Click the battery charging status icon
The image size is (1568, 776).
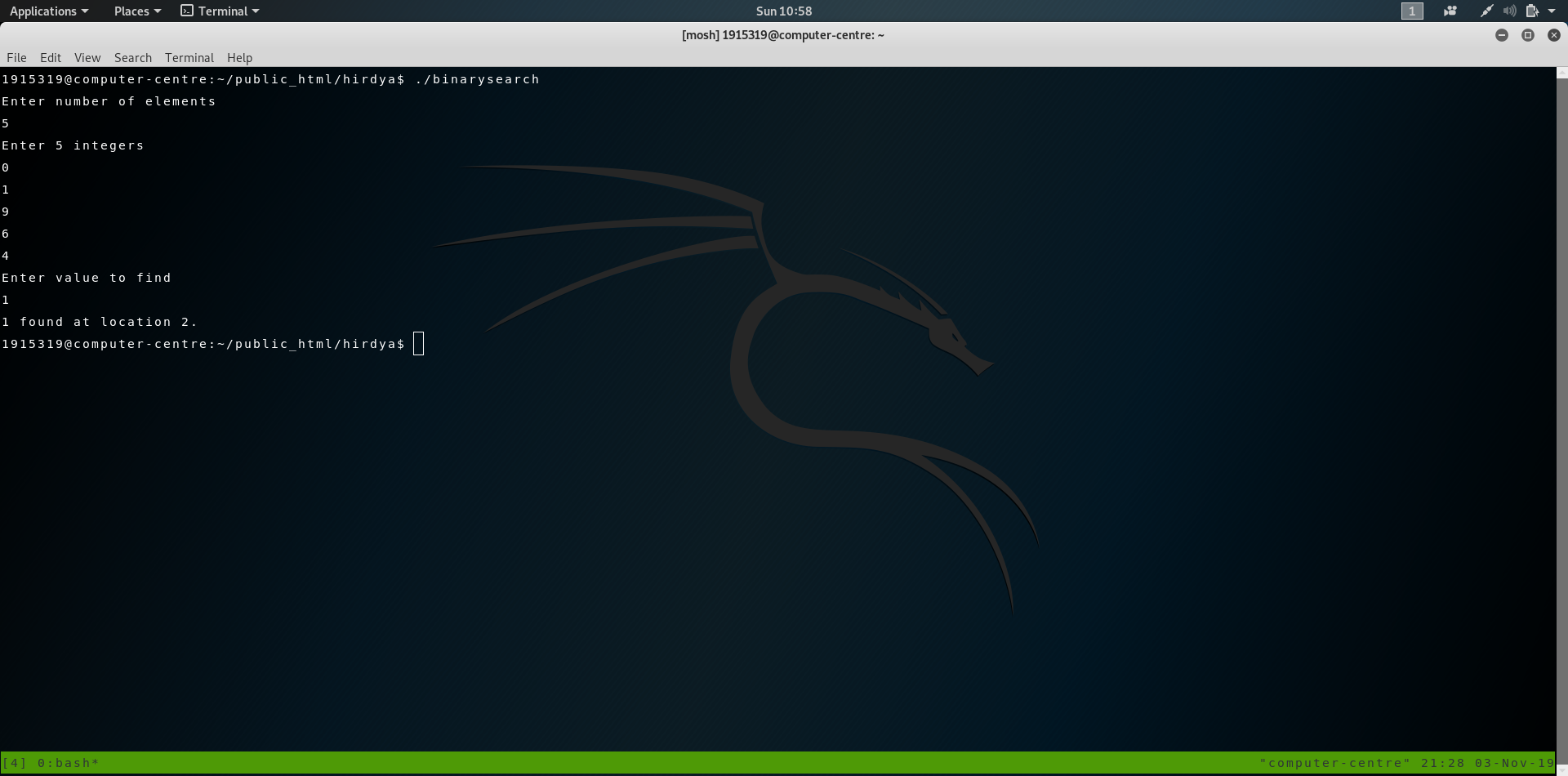coord(1532,11)
